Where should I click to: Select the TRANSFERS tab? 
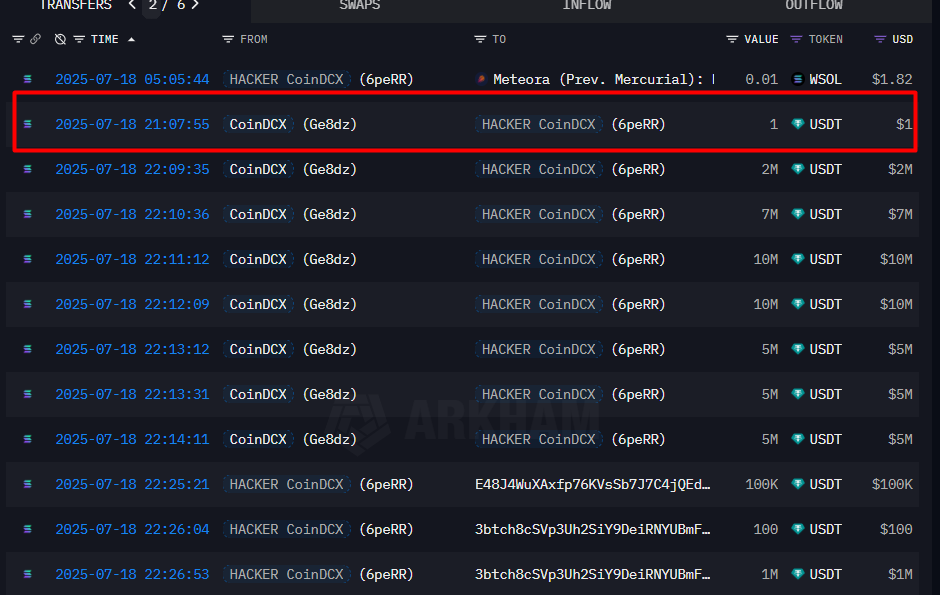(x=76, y=5)
